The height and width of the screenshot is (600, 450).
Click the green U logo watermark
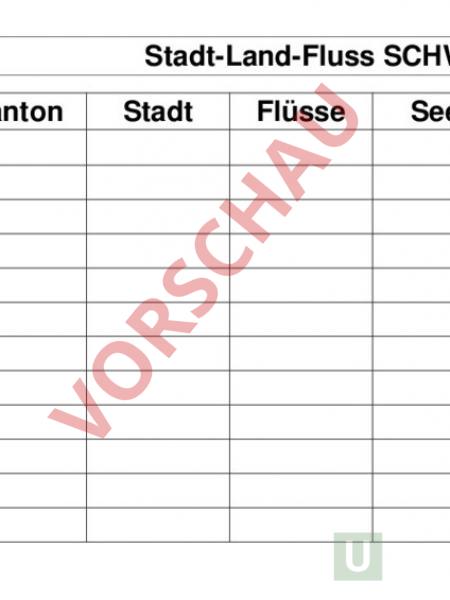[358, 556]
